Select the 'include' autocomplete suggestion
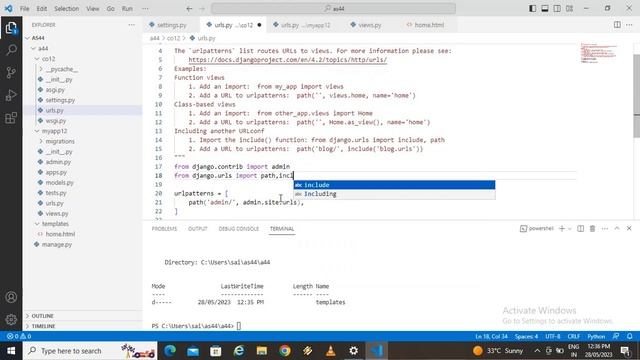The width and height of the screenshot is (640, 360). [394, 185]
